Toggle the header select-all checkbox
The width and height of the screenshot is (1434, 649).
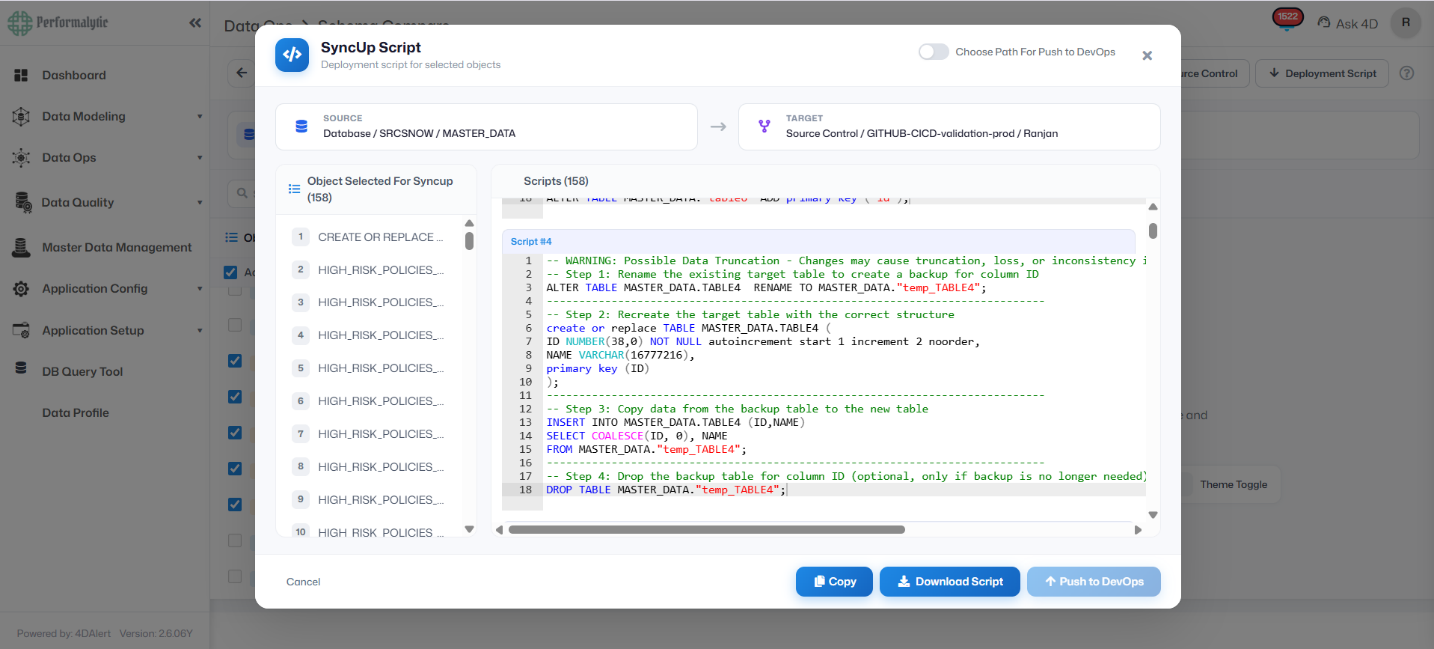click(x=231, y=272)
